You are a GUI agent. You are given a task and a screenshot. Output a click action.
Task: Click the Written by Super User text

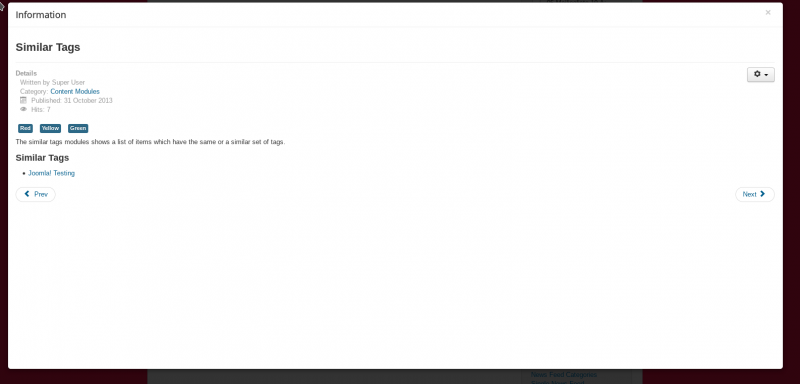click(x=52, y=83)
